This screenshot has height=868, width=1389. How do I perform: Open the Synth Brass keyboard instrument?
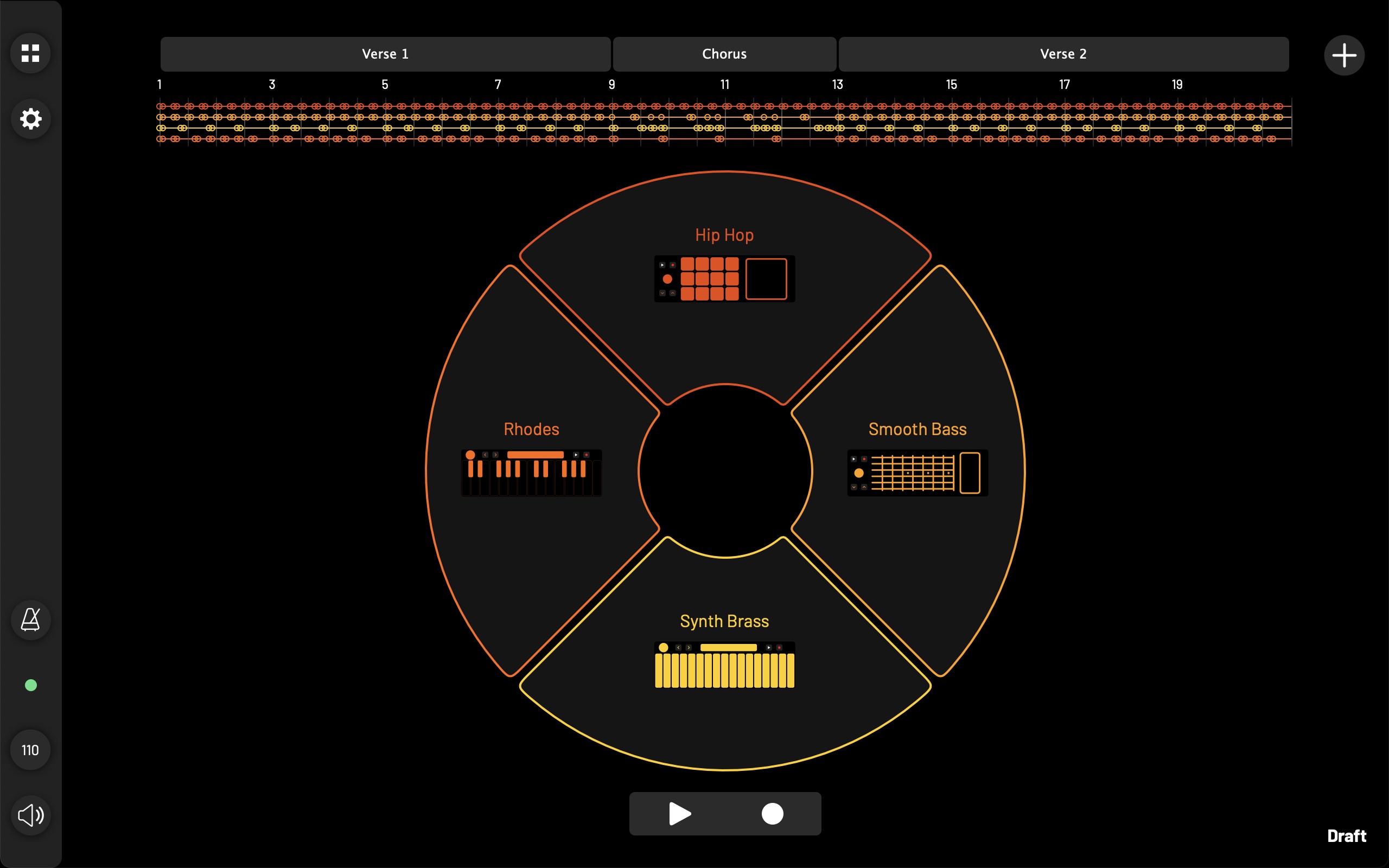point(724,665)
